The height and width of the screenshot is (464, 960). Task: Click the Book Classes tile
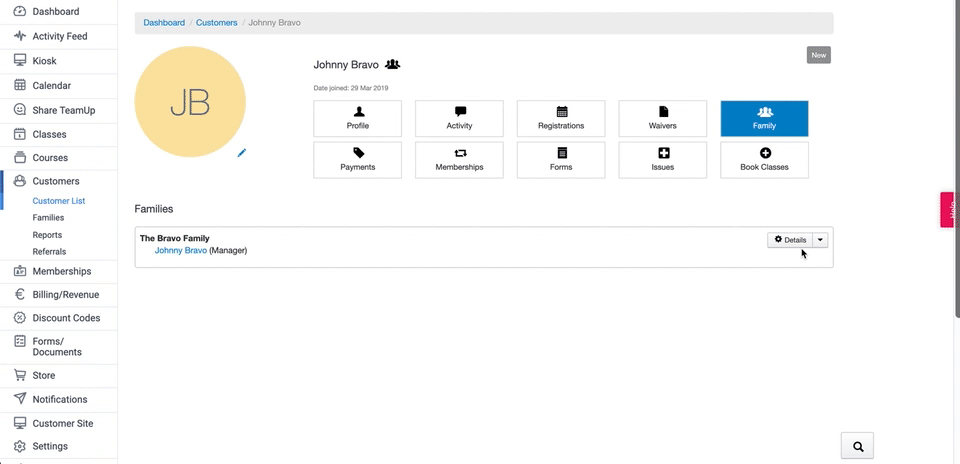tap(764, 160)
